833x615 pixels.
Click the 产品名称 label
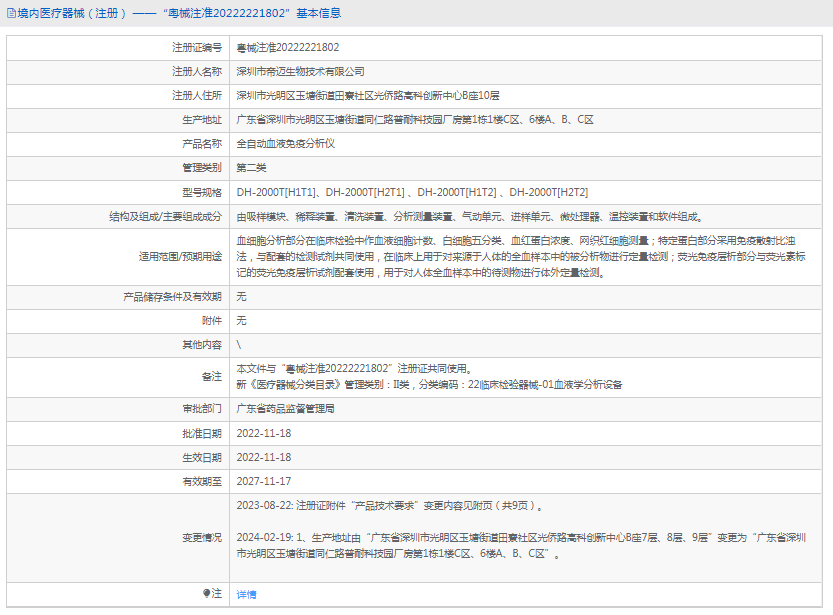click(202, 144)
